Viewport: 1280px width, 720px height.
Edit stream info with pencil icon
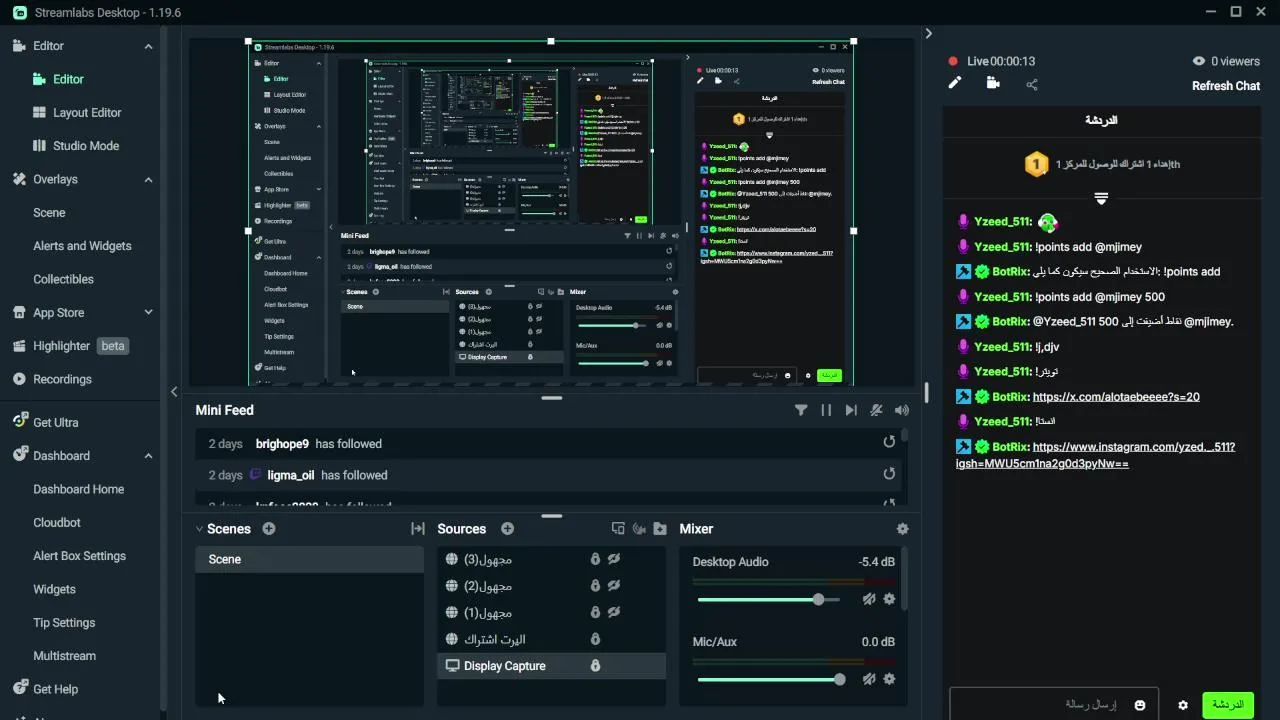point(955,83)
